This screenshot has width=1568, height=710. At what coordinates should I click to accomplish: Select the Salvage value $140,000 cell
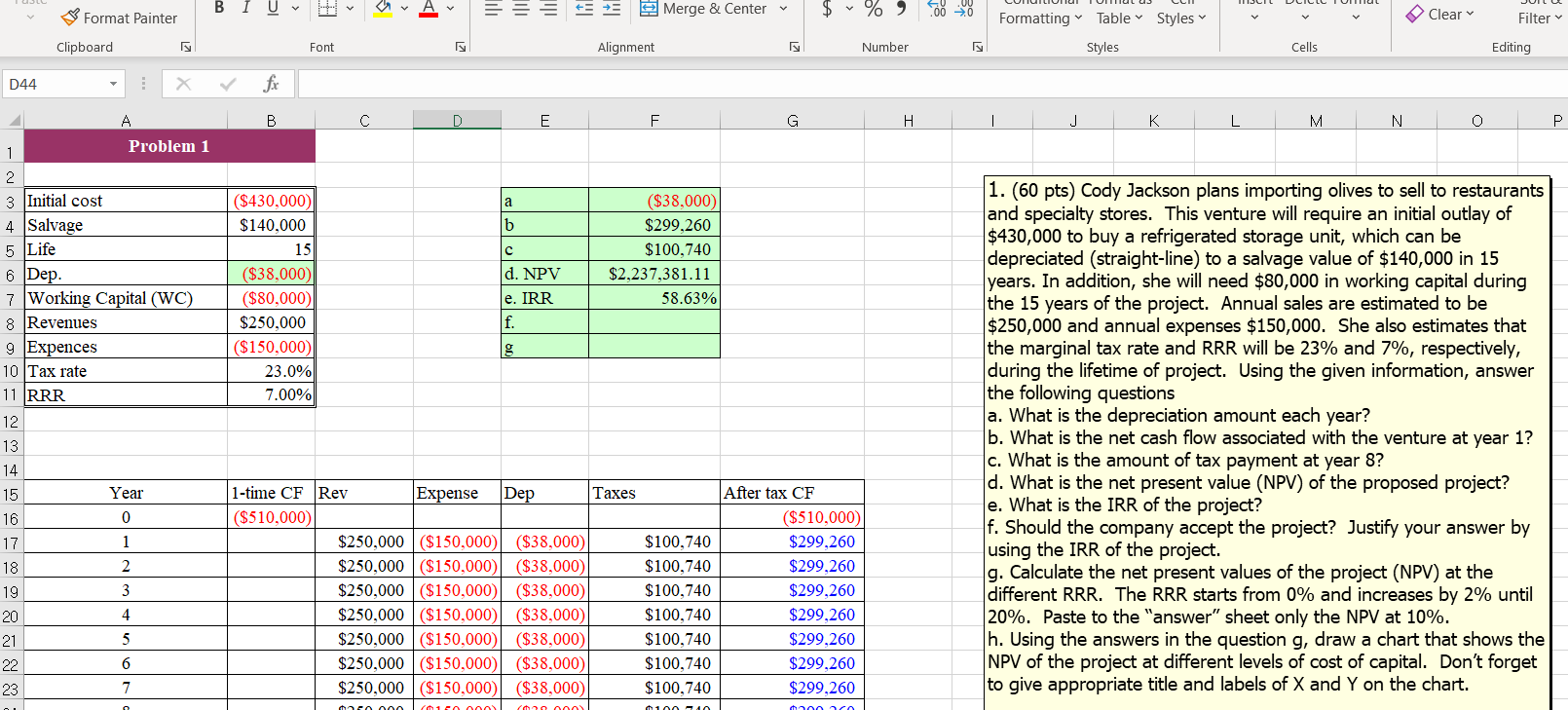[x=271, y=225]
